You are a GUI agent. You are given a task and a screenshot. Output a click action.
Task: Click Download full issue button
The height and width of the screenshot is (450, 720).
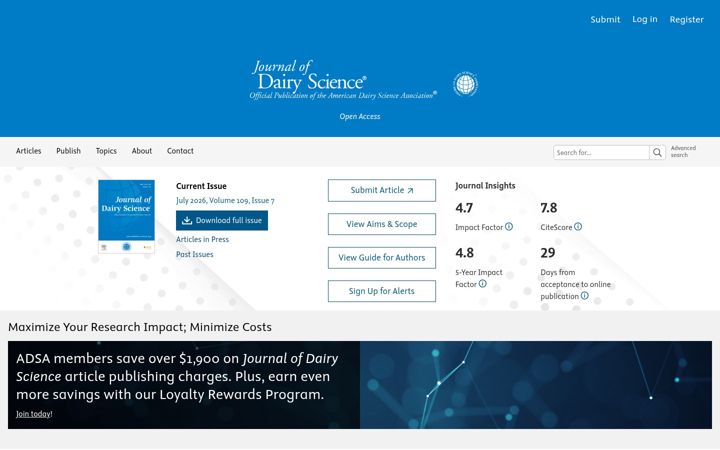[x=222, y=220]
